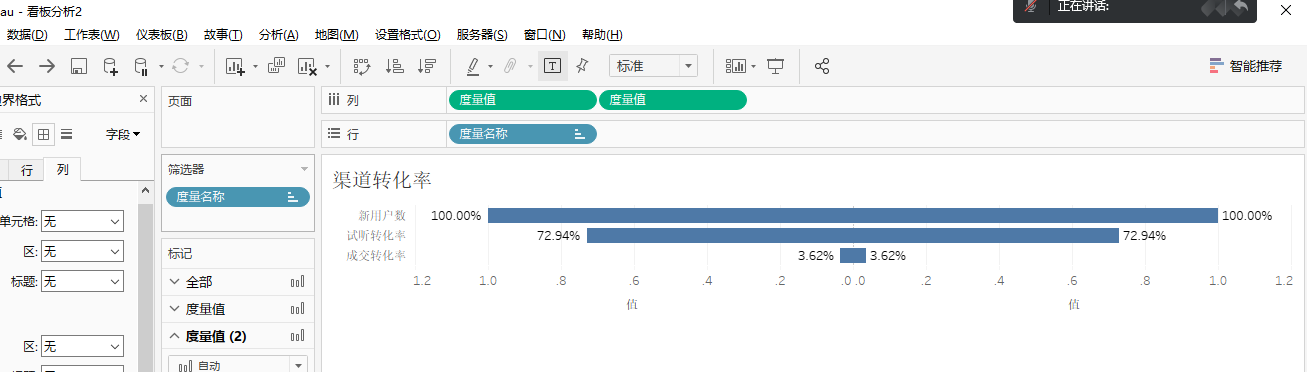Save the workbook with the disk icon

tap(79, 66)
